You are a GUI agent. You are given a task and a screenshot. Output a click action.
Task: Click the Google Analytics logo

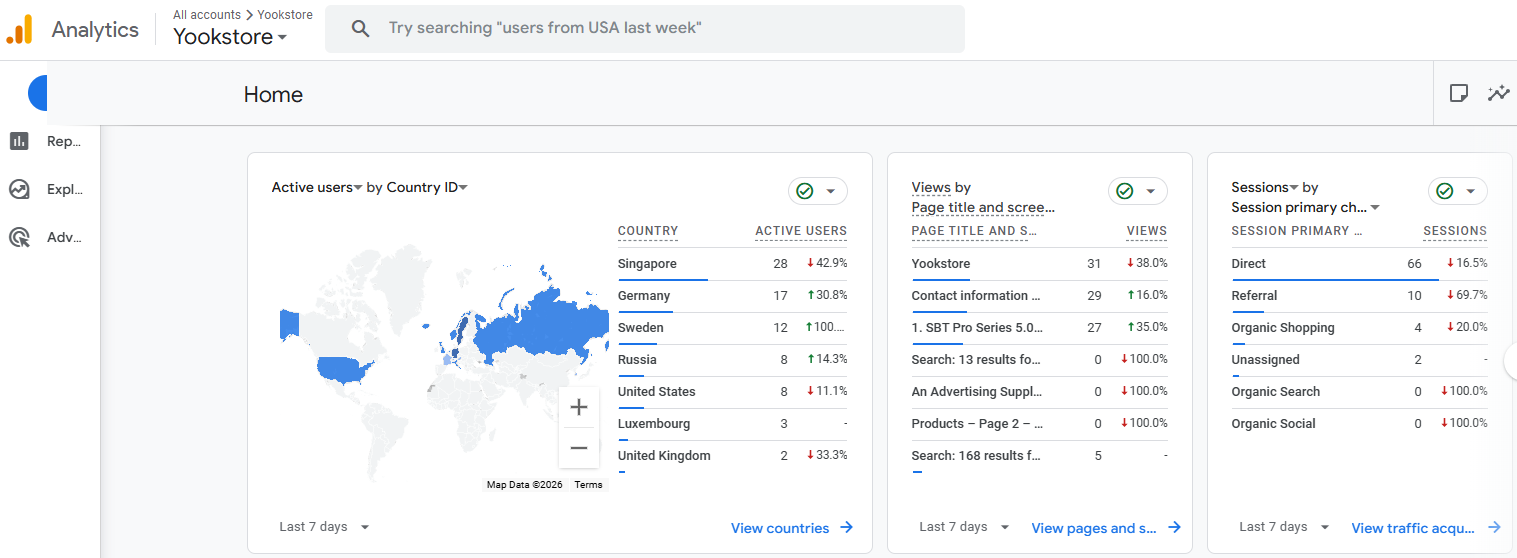point(20,29)
